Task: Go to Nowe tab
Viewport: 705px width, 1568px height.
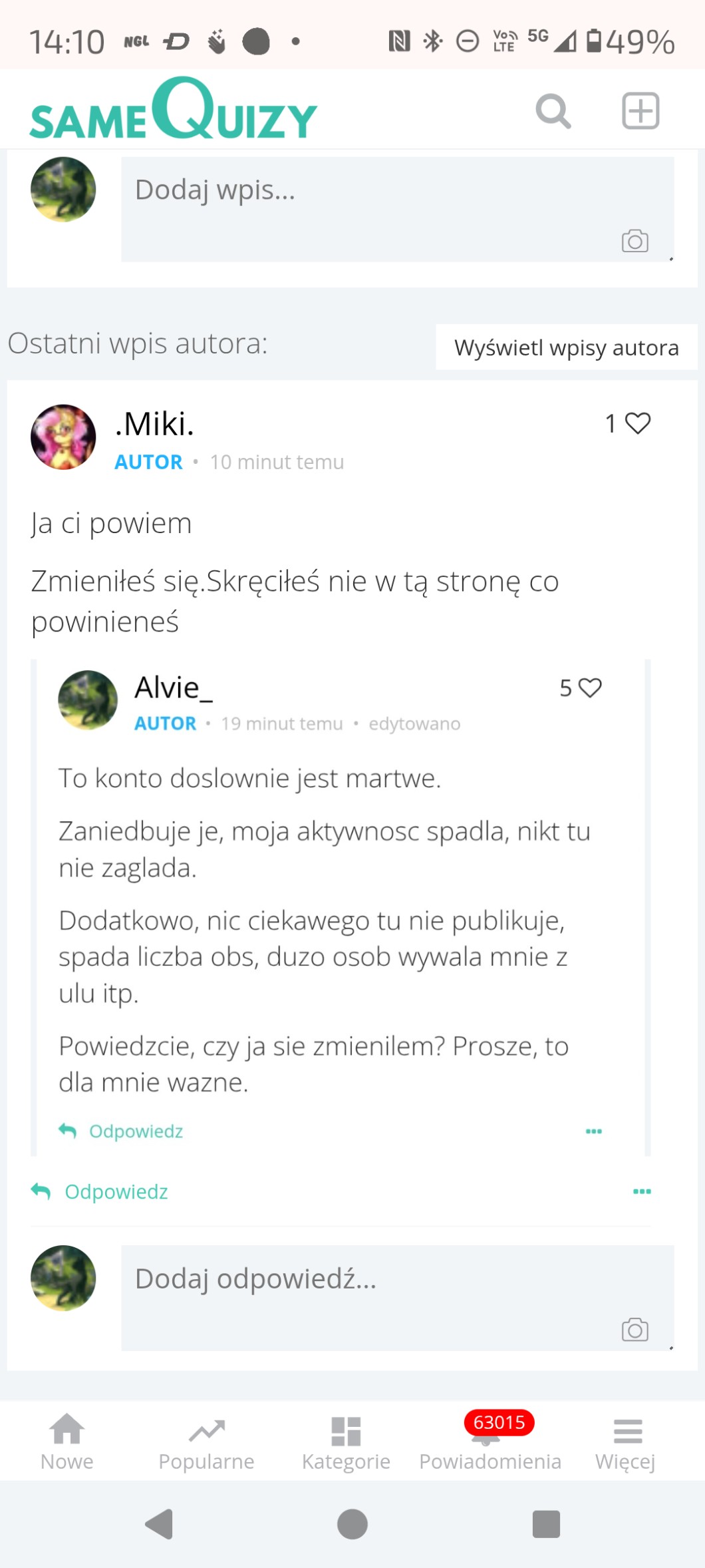Action: (67, 1442)
